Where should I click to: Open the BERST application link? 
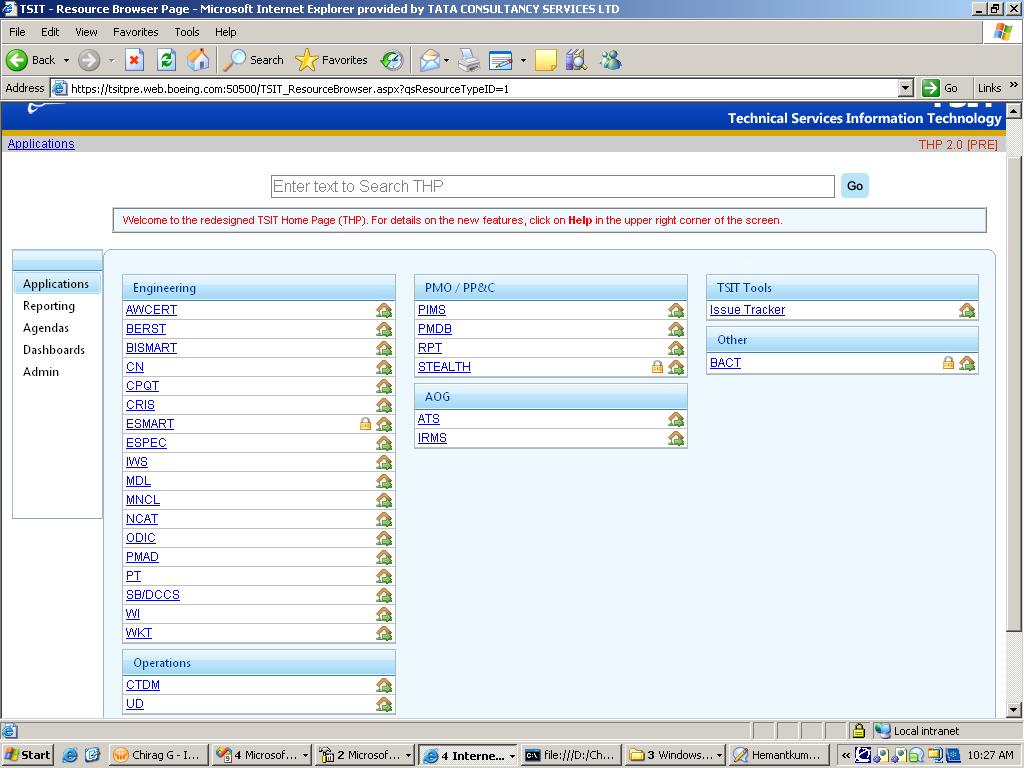click(x=146, y=329)
